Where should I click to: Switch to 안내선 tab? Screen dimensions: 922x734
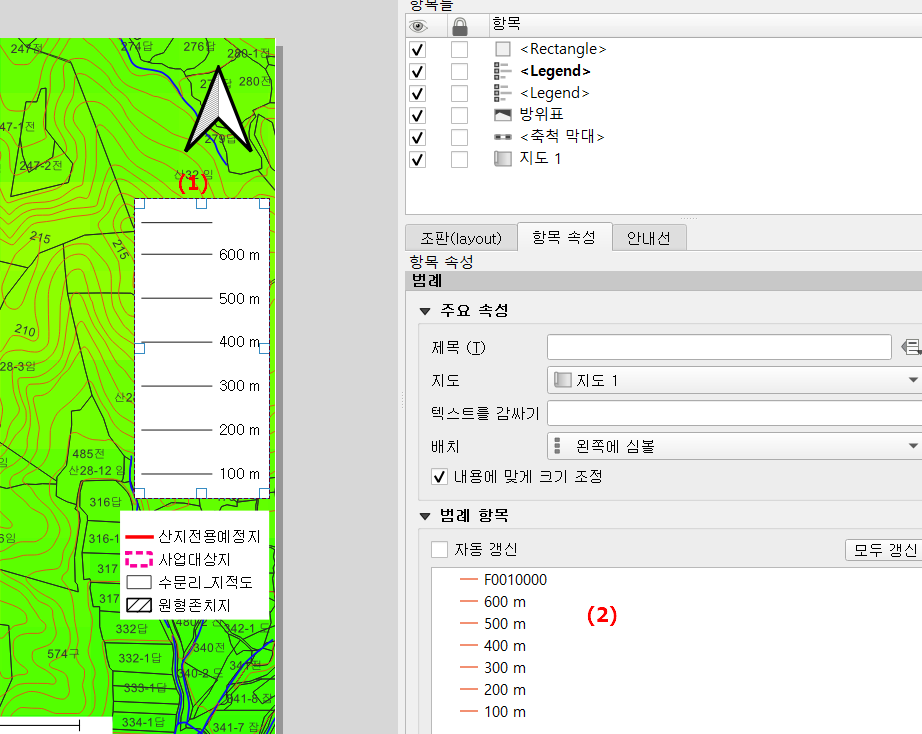tap(649, 239)
